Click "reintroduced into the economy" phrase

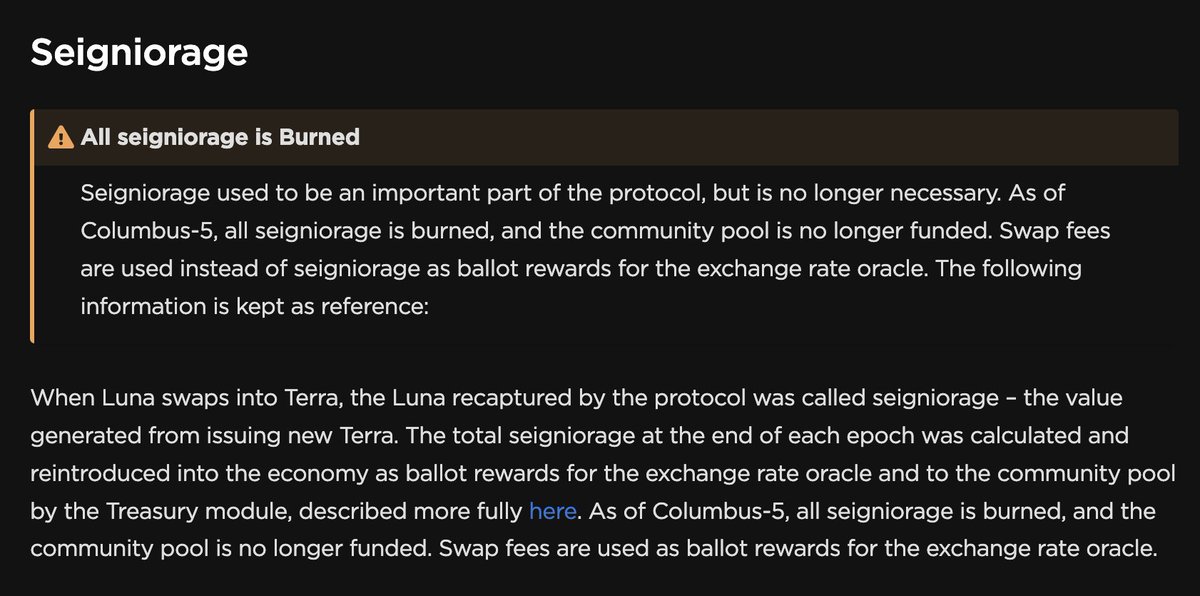tap(175, 474)
